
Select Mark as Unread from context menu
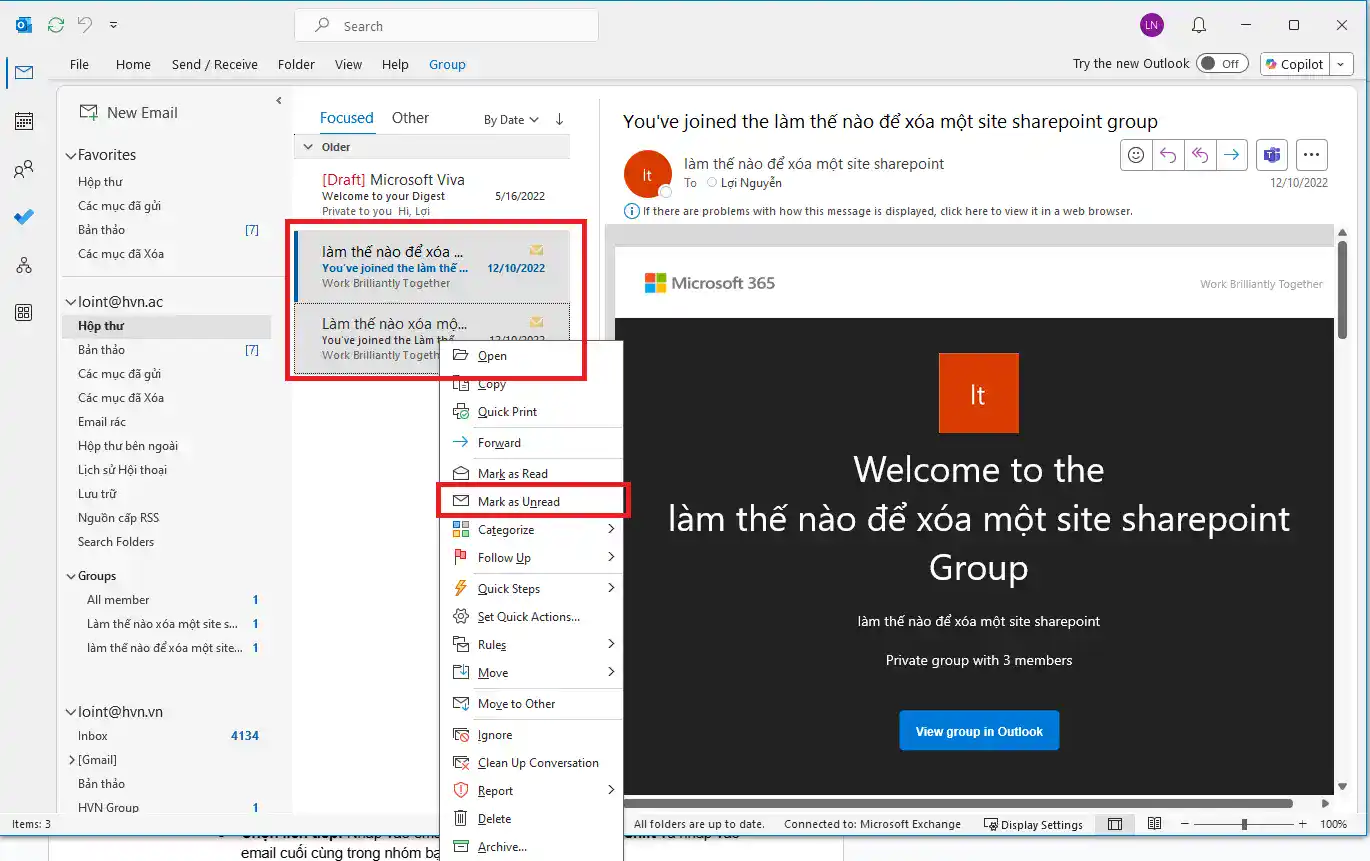(x=518, y=502)
